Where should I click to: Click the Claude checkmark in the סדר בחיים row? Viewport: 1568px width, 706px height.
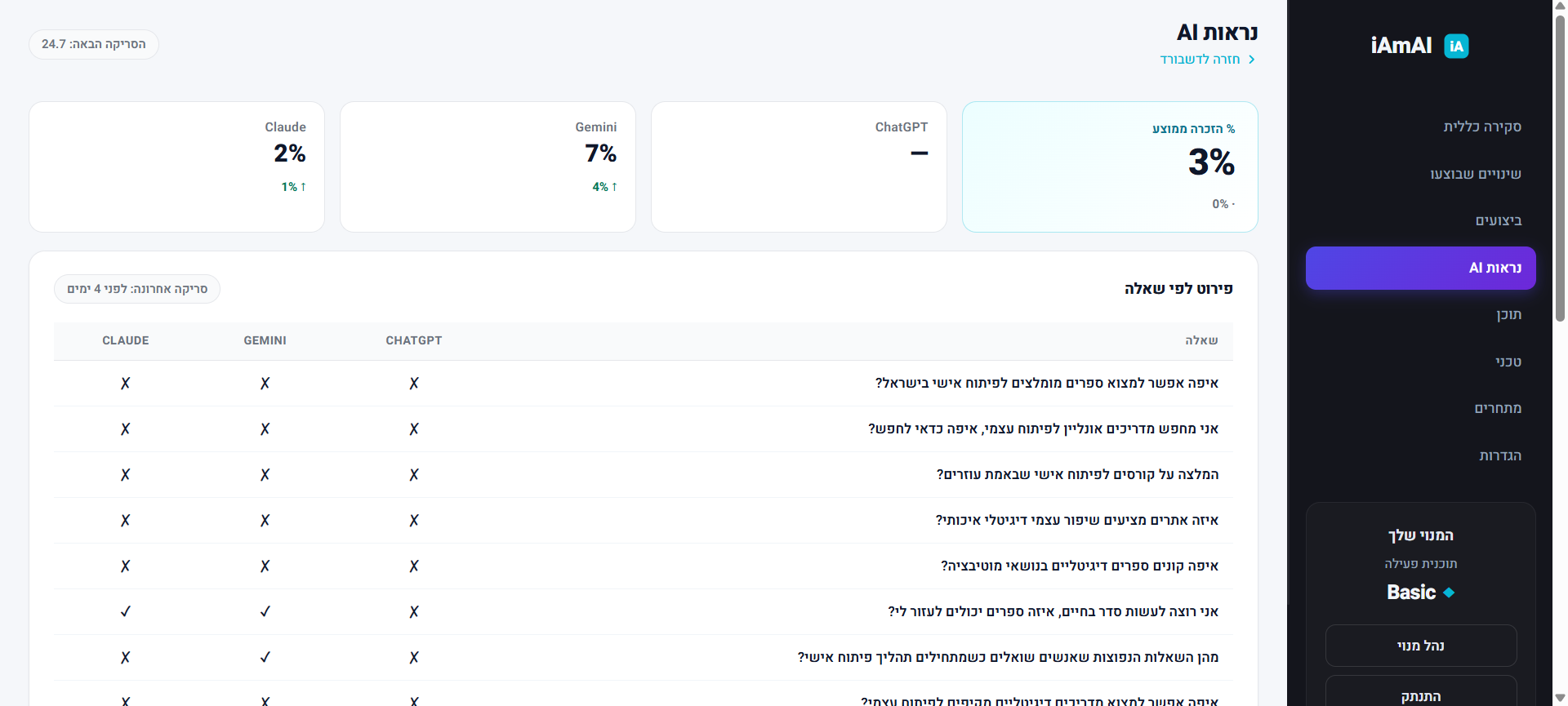click(126, 611)
